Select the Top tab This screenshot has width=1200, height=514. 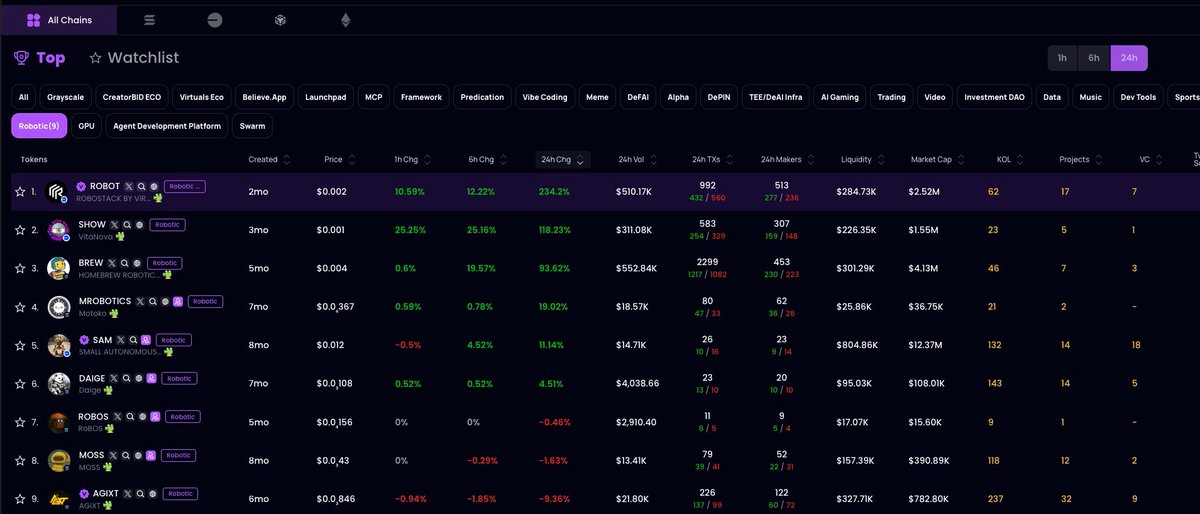[x=39, y=58]
